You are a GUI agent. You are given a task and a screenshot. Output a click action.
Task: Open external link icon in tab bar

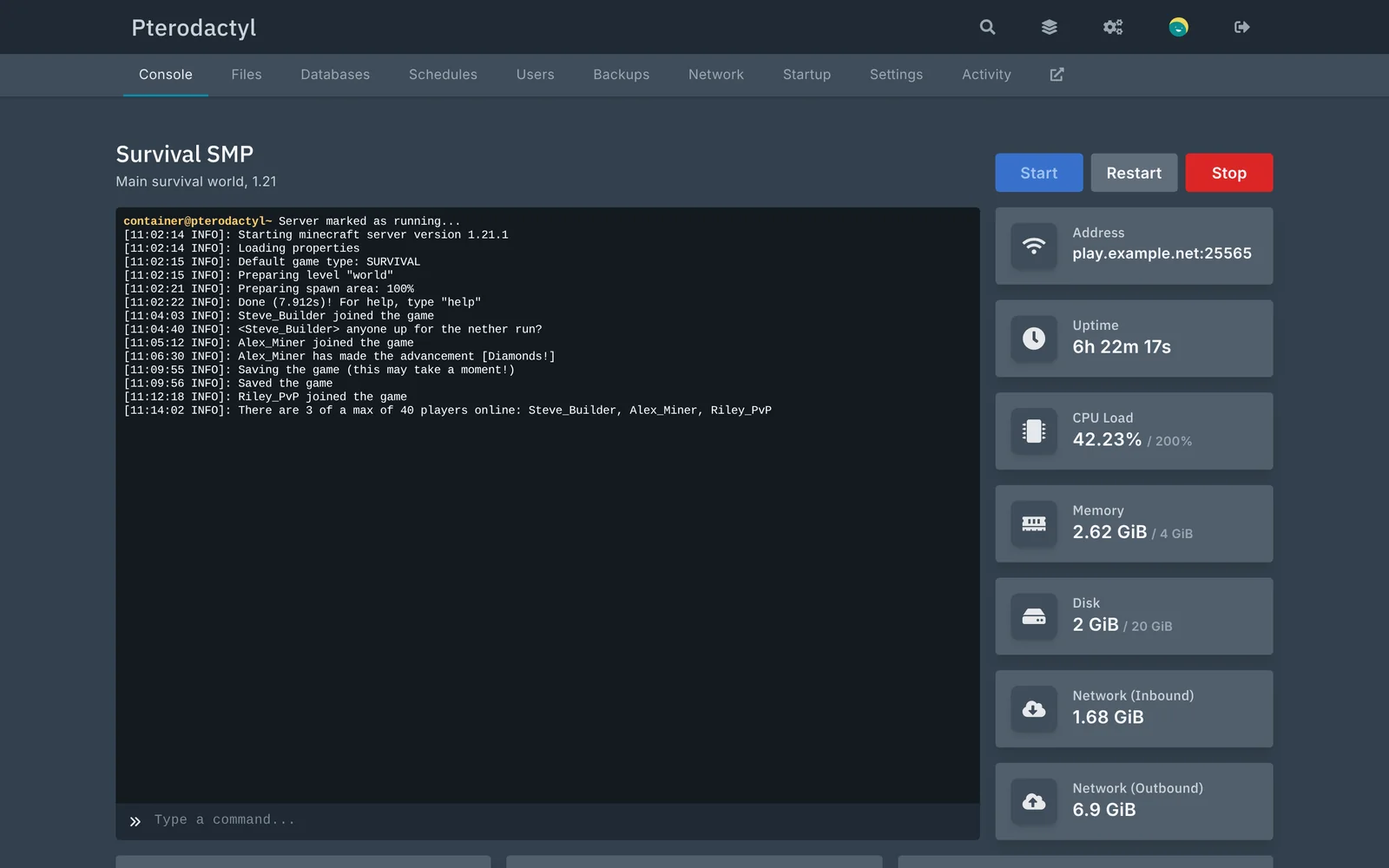1057,75
